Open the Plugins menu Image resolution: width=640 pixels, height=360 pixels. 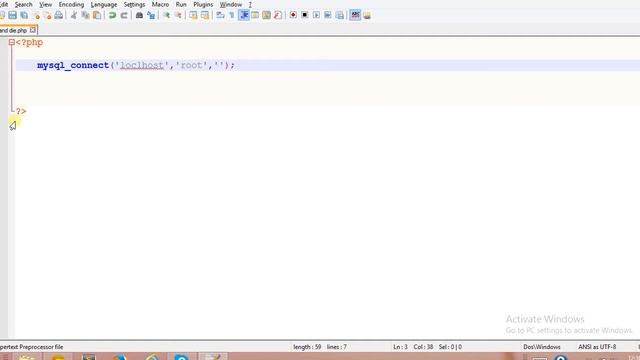click(203, 4)
